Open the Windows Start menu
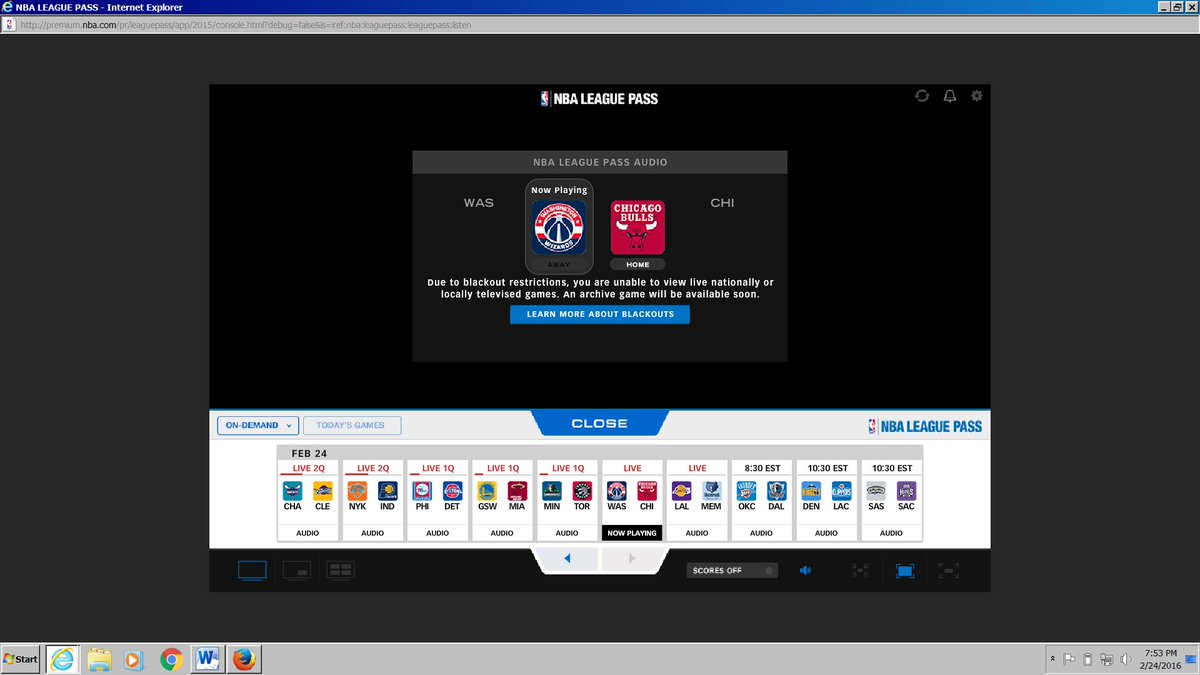1200x675 pixels. 20,659
